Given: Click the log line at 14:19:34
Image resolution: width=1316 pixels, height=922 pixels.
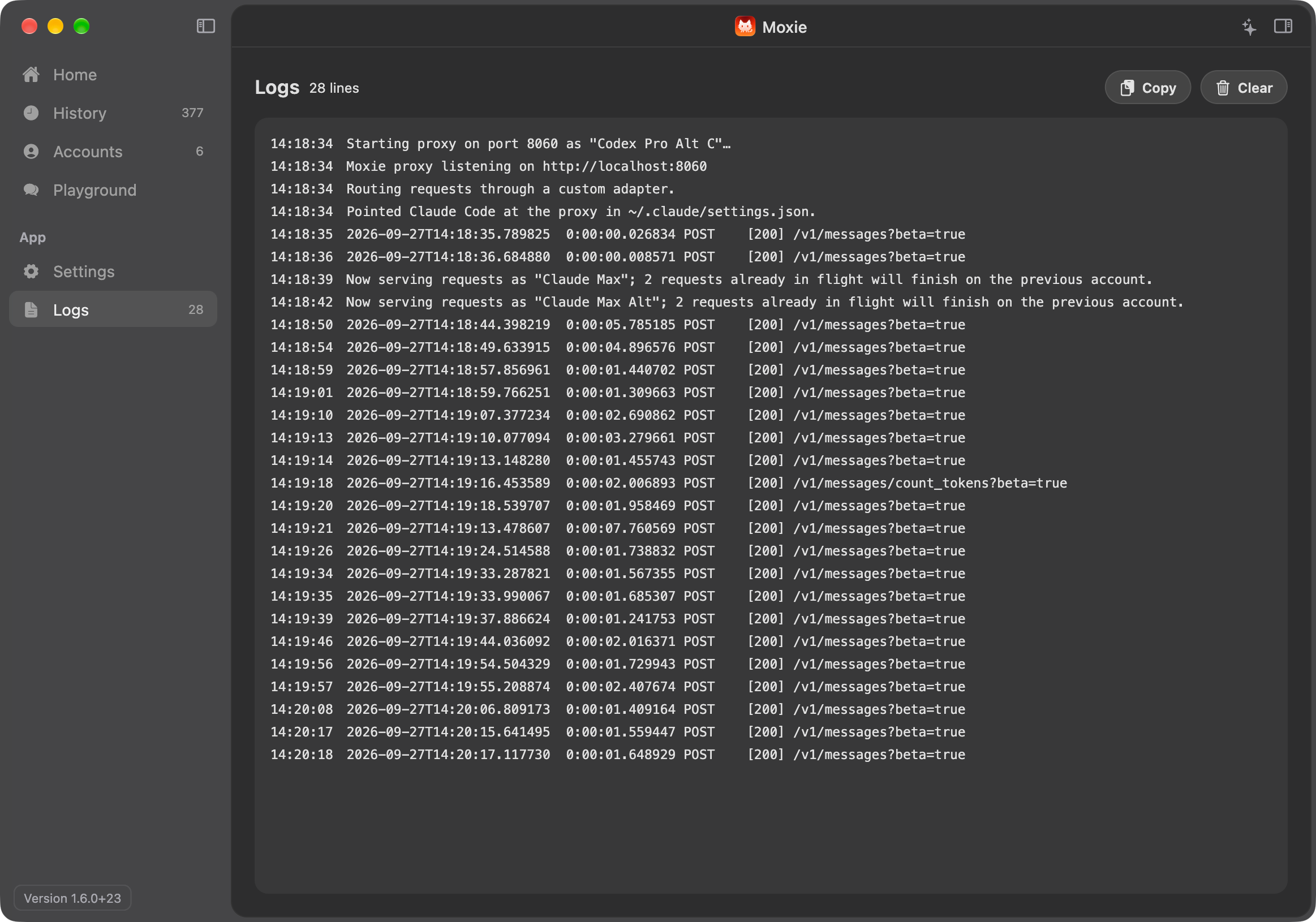Looking at the screenshot, I should [x=617, y=574].
